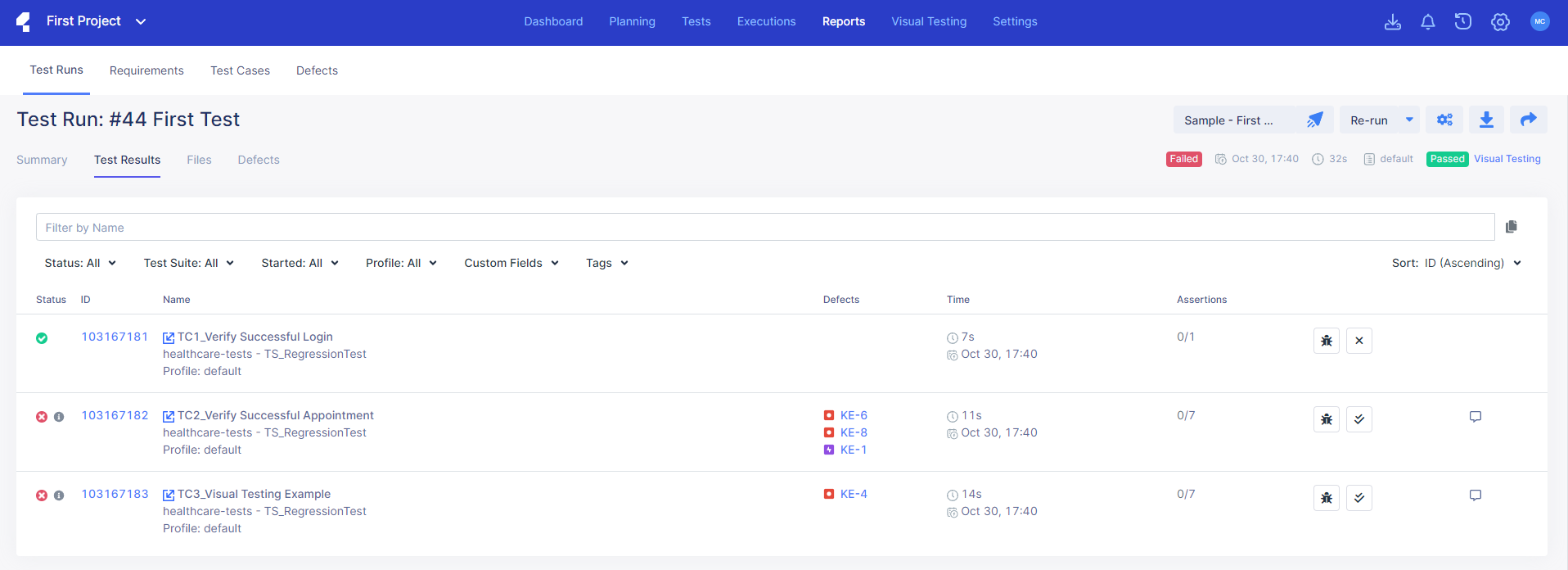This screenshot has height=570, width=1568.
Task: Open defect link KE-6
Action: coord(853,415)
